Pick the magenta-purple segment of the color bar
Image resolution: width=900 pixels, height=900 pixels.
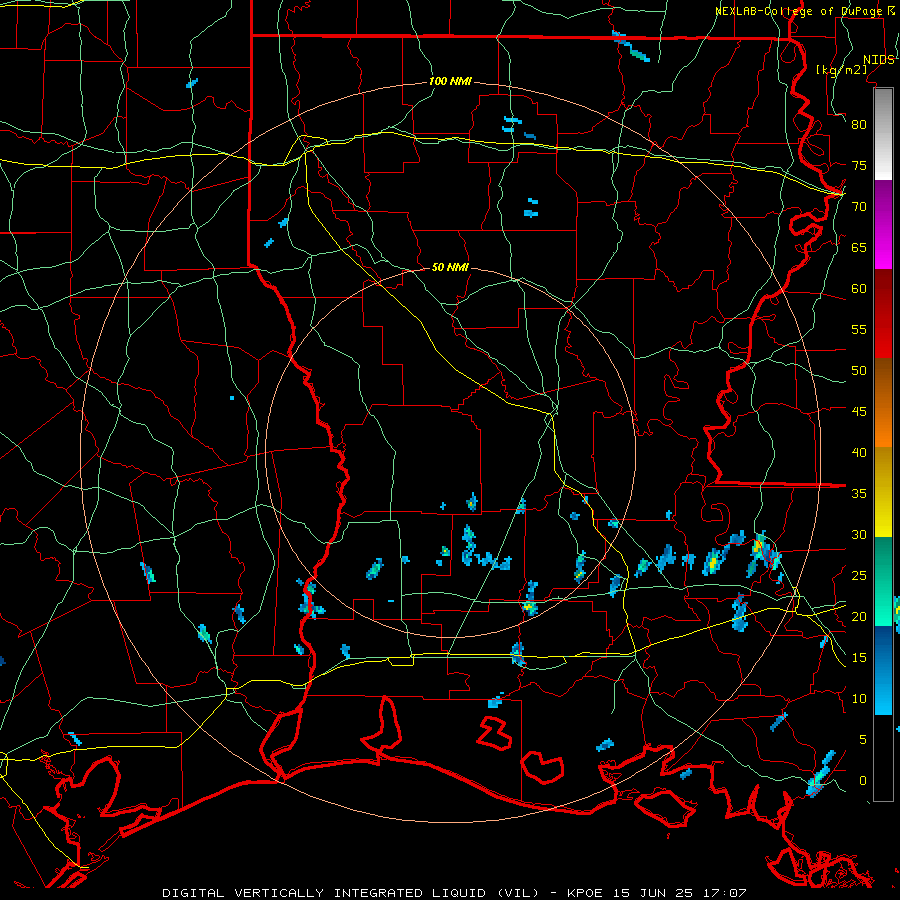(883, 224)
